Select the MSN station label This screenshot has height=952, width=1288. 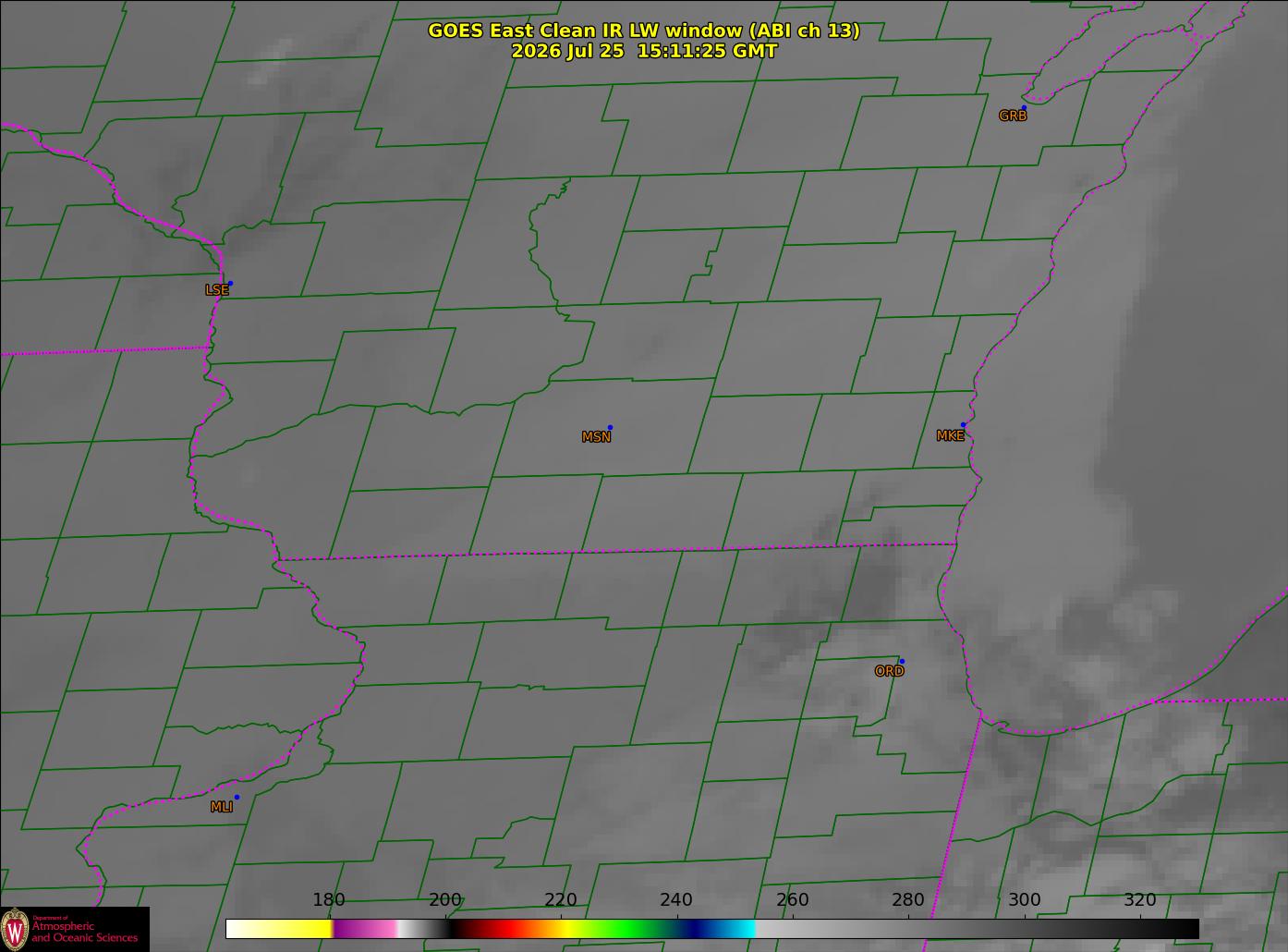[596, 437]
